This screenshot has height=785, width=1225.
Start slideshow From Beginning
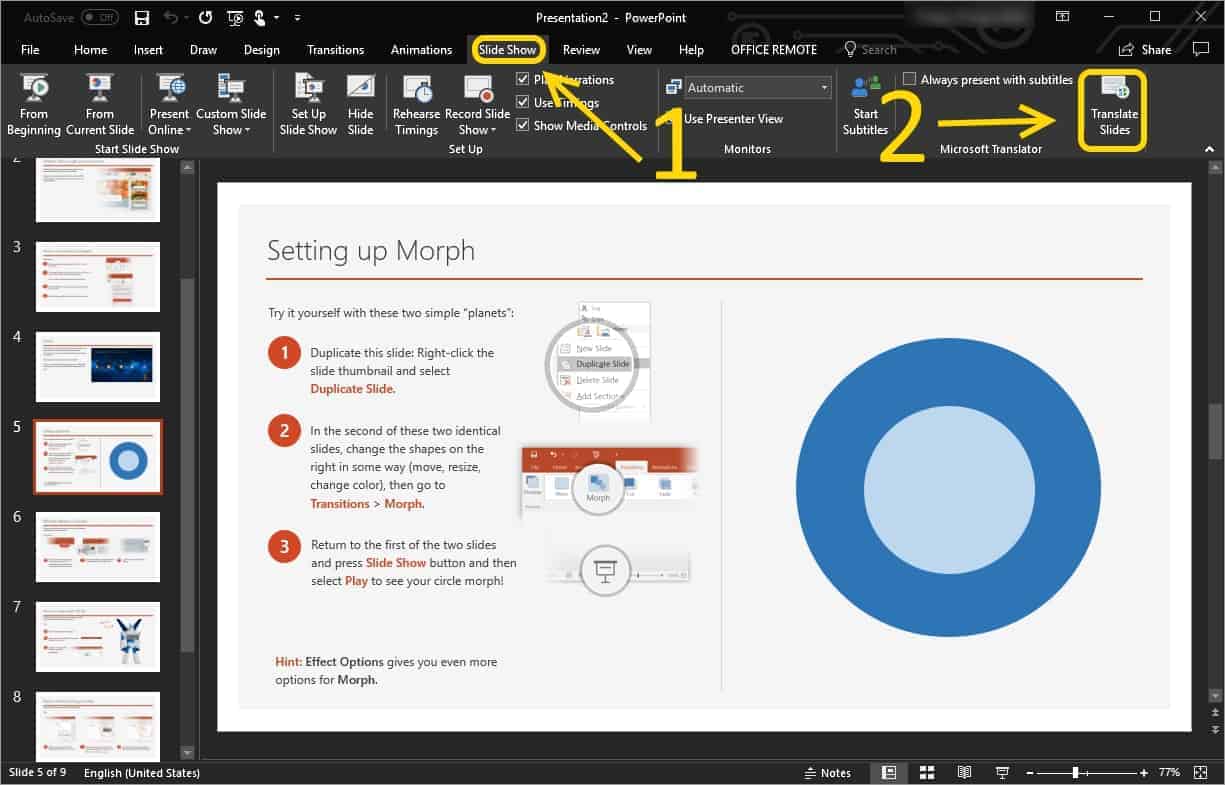[34, 104]
